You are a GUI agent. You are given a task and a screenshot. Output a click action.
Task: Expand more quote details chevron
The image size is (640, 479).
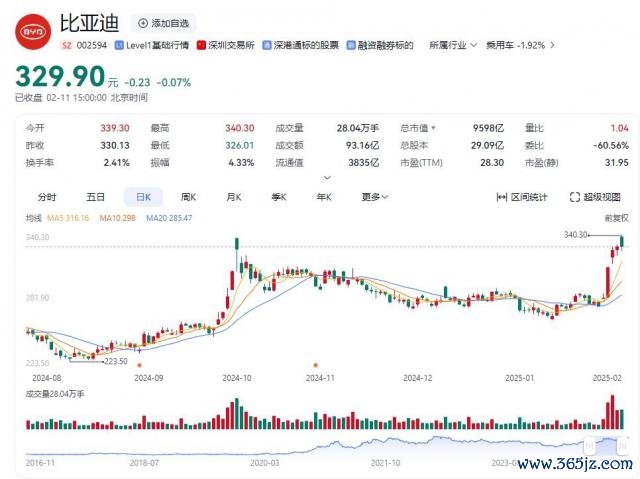coord(327,178)
